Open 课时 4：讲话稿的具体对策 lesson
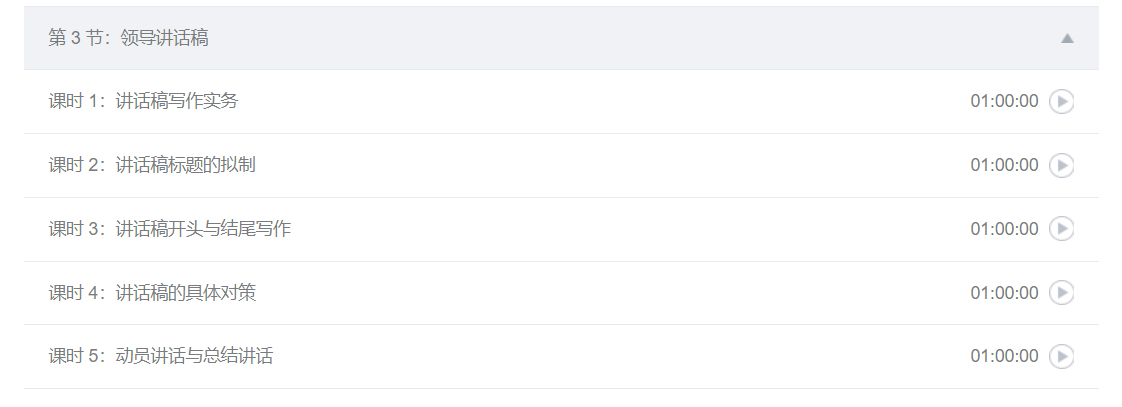The image size is (1122, 407). 152,293
